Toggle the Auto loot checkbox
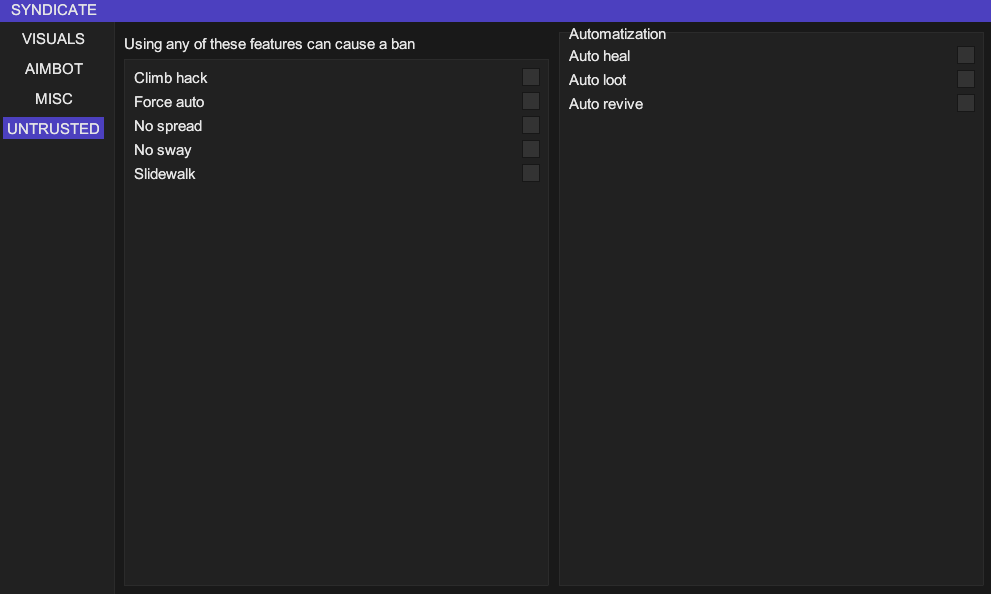 click(965, 79)
